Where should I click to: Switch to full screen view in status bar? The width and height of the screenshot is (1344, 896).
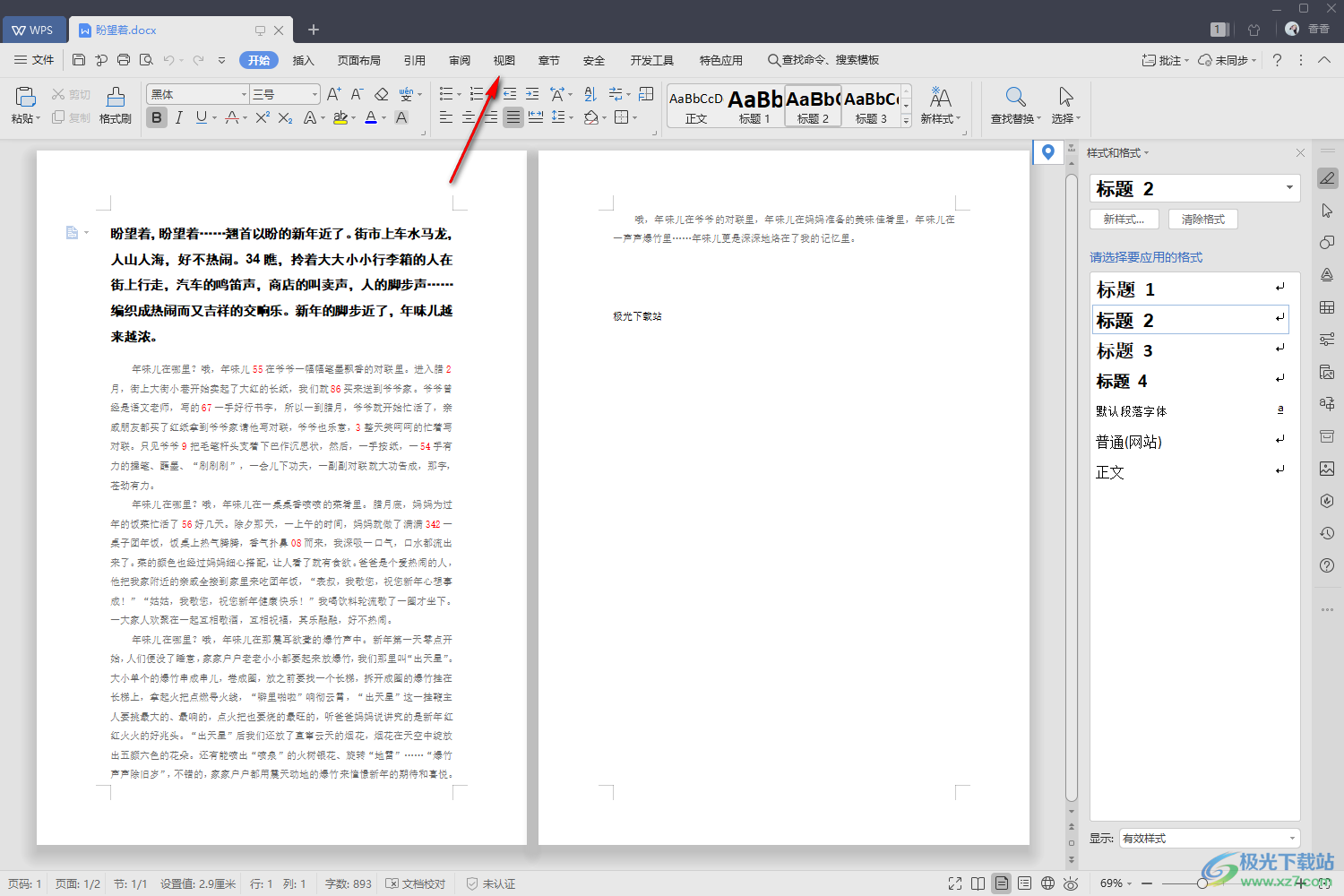point(955,883)
